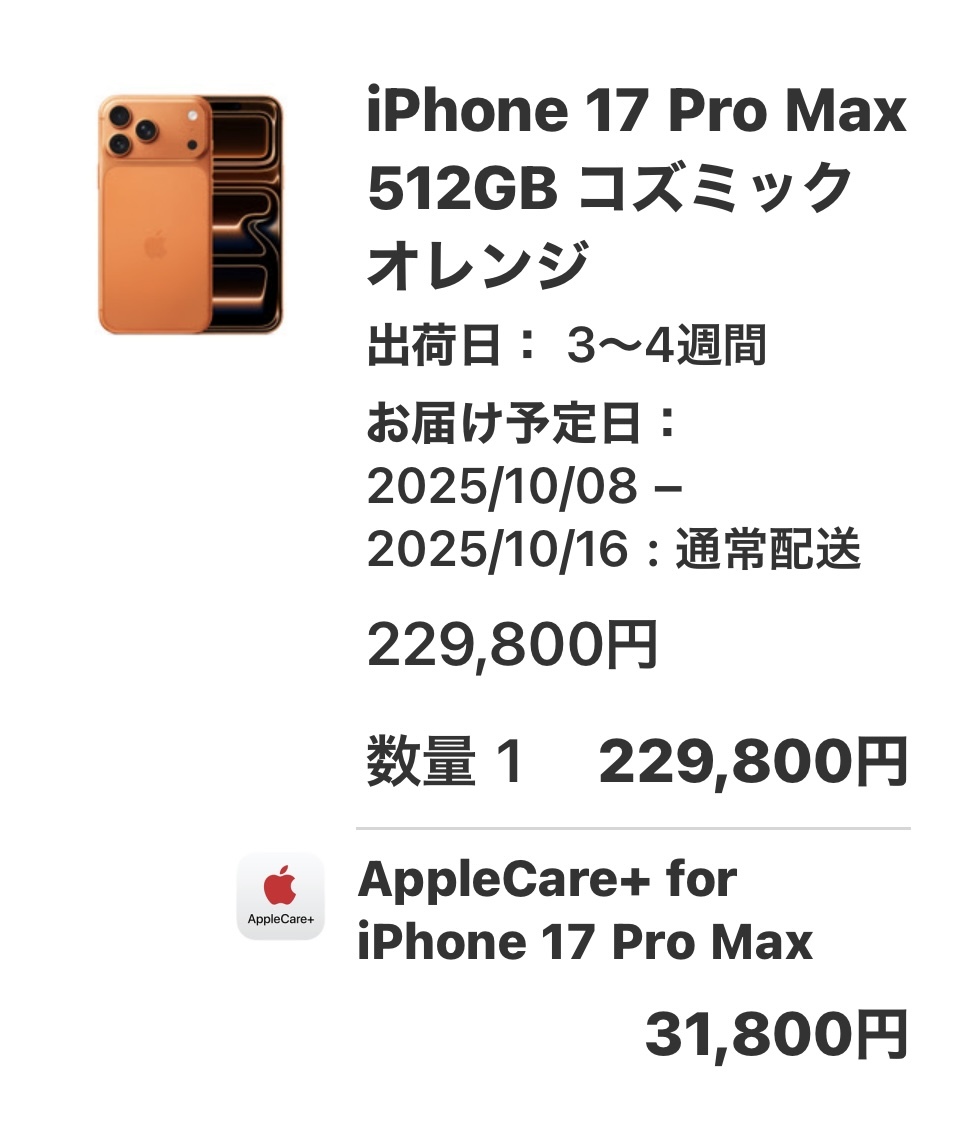Select the お届け予定日 label
The image size is (958, 1140).
pyautogui.click(x=522, y=423)
